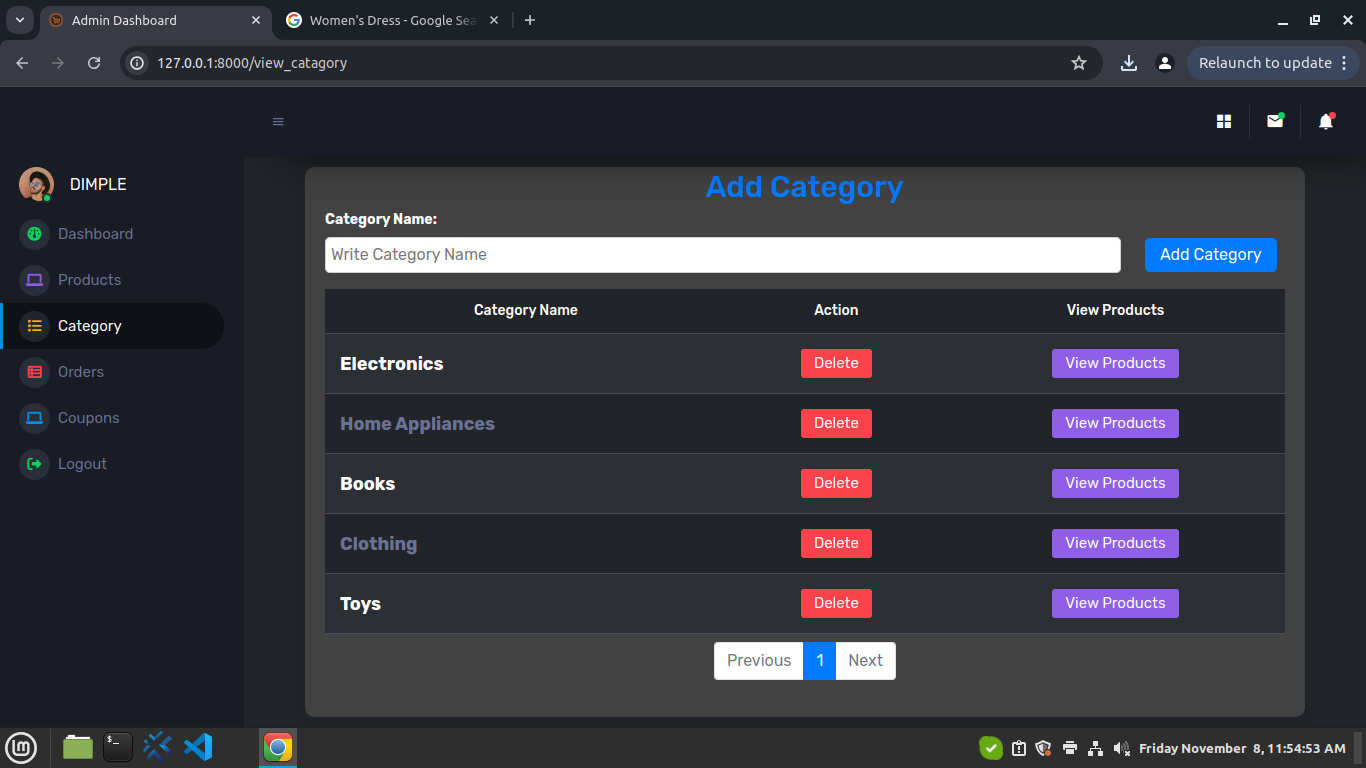Delete the Toys category
The height and width of the screenshot is (768, 1366).
(x=836, y=603)
